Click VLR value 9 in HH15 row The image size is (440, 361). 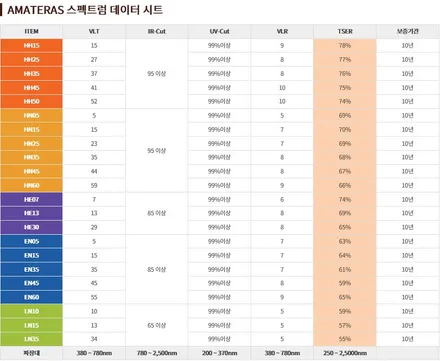[x=282, y=46]
